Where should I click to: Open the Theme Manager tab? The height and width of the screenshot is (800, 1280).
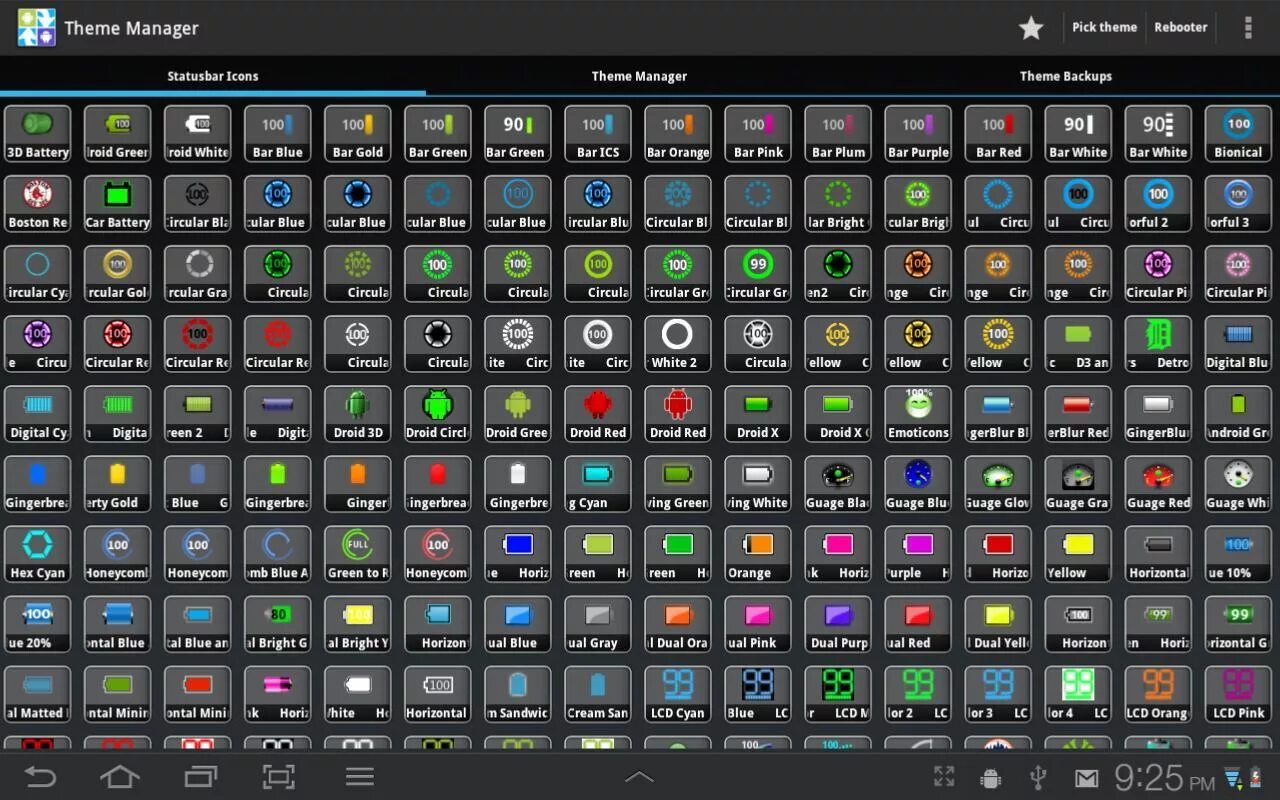pos(639,76)
